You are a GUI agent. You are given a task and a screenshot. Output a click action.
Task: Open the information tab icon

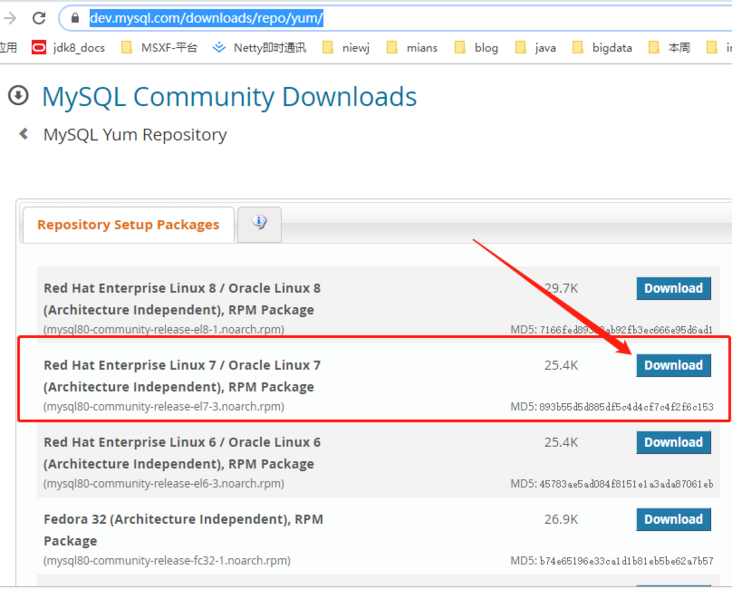259,223
